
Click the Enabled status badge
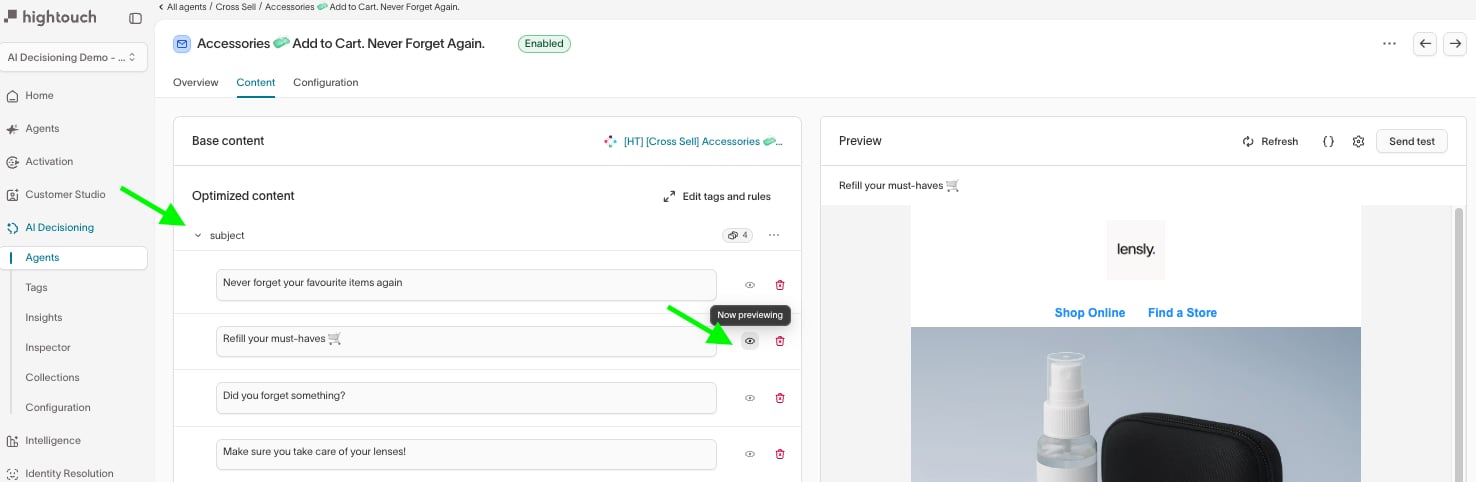click(544, 44)
